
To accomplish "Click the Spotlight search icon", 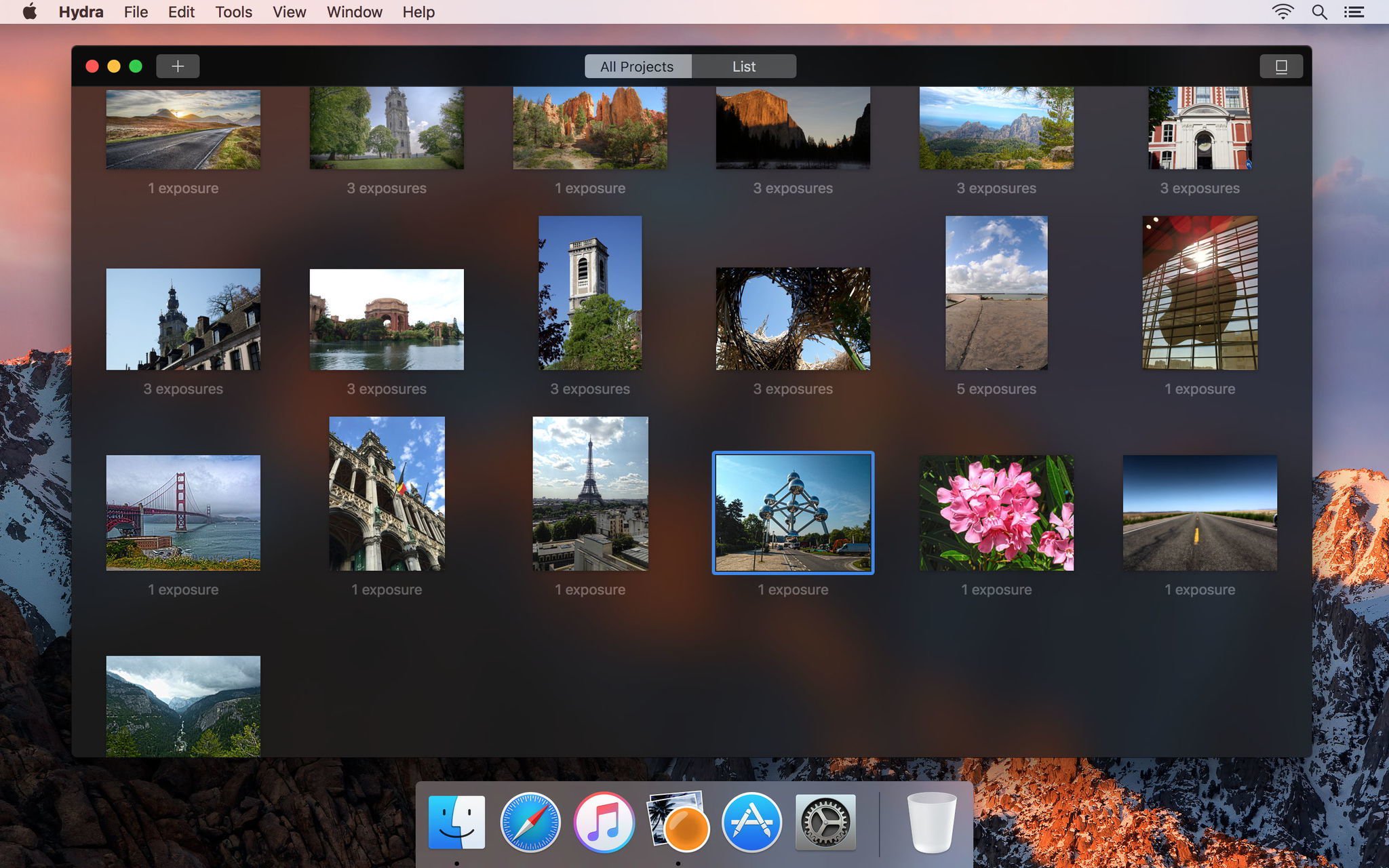I will (x=1319, y=12).
